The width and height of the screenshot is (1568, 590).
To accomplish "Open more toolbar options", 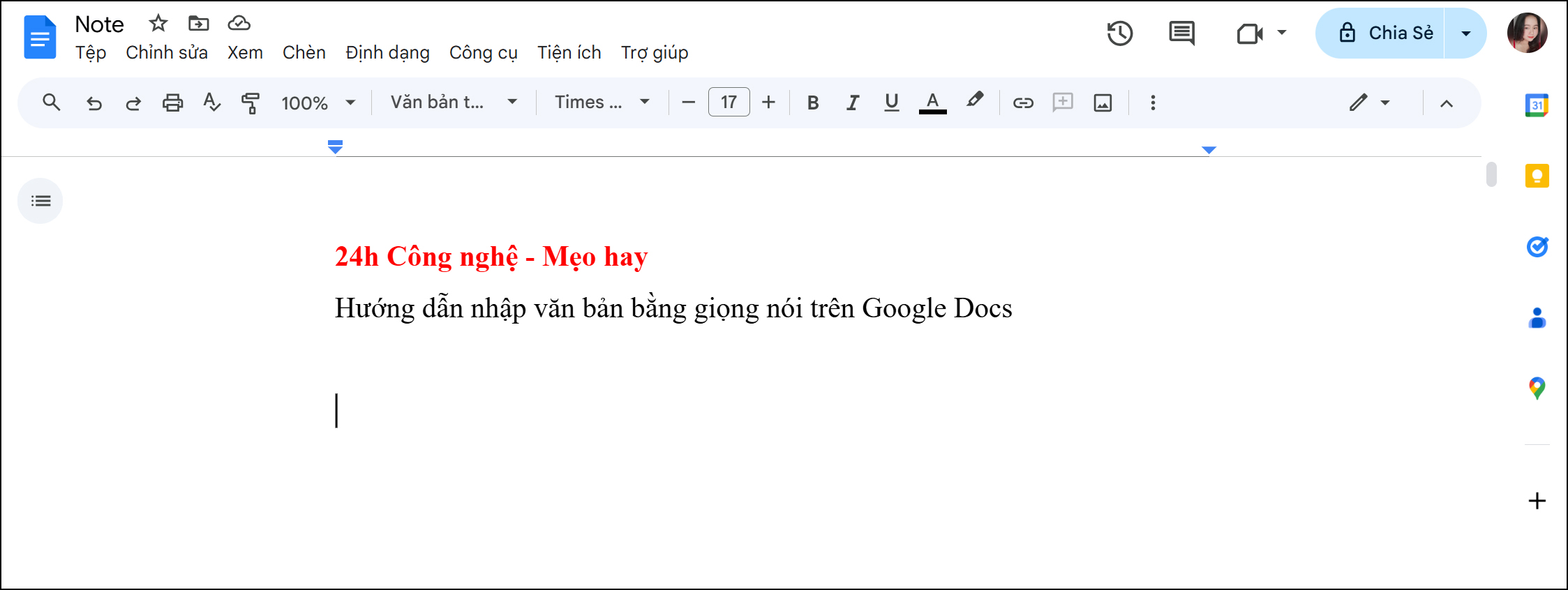I will coord(1153,103).
